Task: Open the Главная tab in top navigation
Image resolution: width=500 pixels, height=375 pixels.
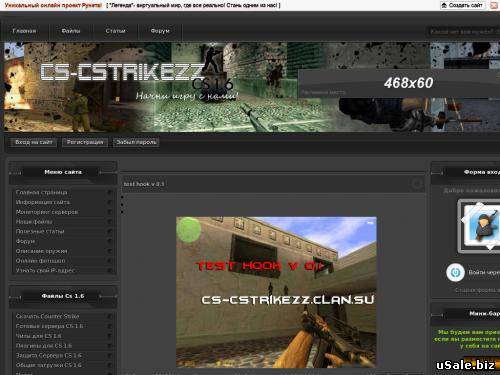Action: click(24, 31)
